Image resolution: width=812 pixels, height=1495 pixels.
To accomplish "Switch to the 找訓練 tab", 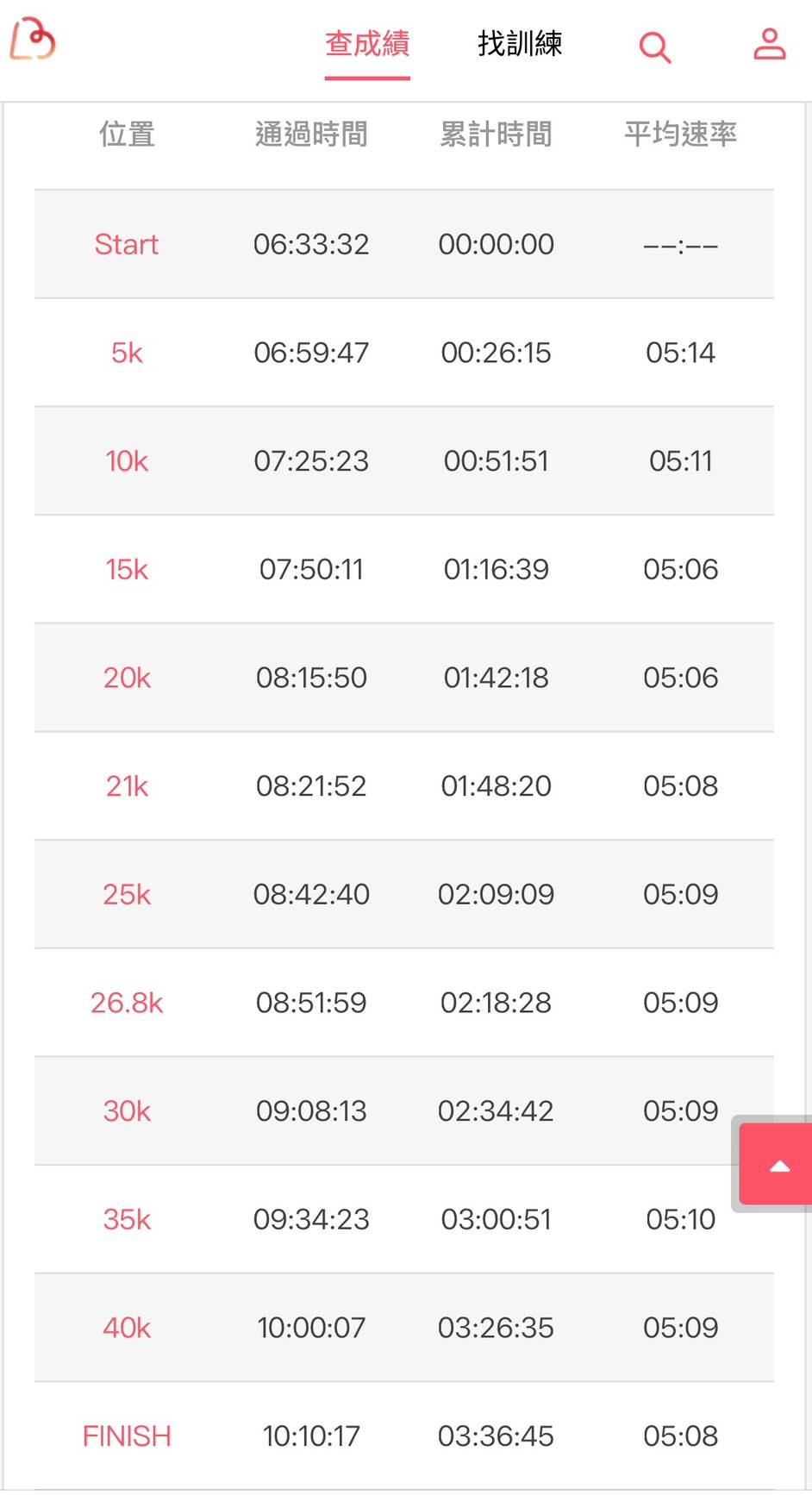I will coord(520,44).
